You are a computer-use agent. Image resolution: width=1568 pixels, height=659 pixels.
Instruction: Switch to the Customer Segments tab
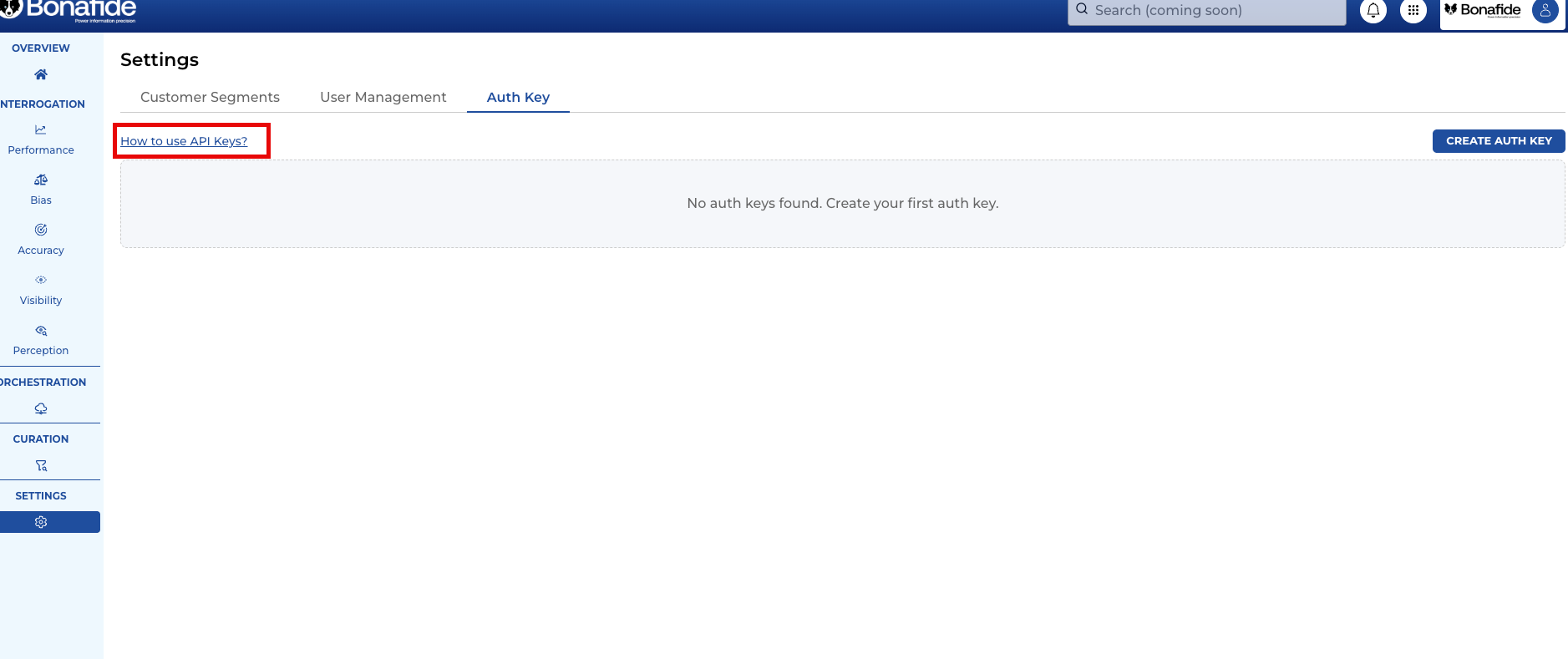(210, 97)
